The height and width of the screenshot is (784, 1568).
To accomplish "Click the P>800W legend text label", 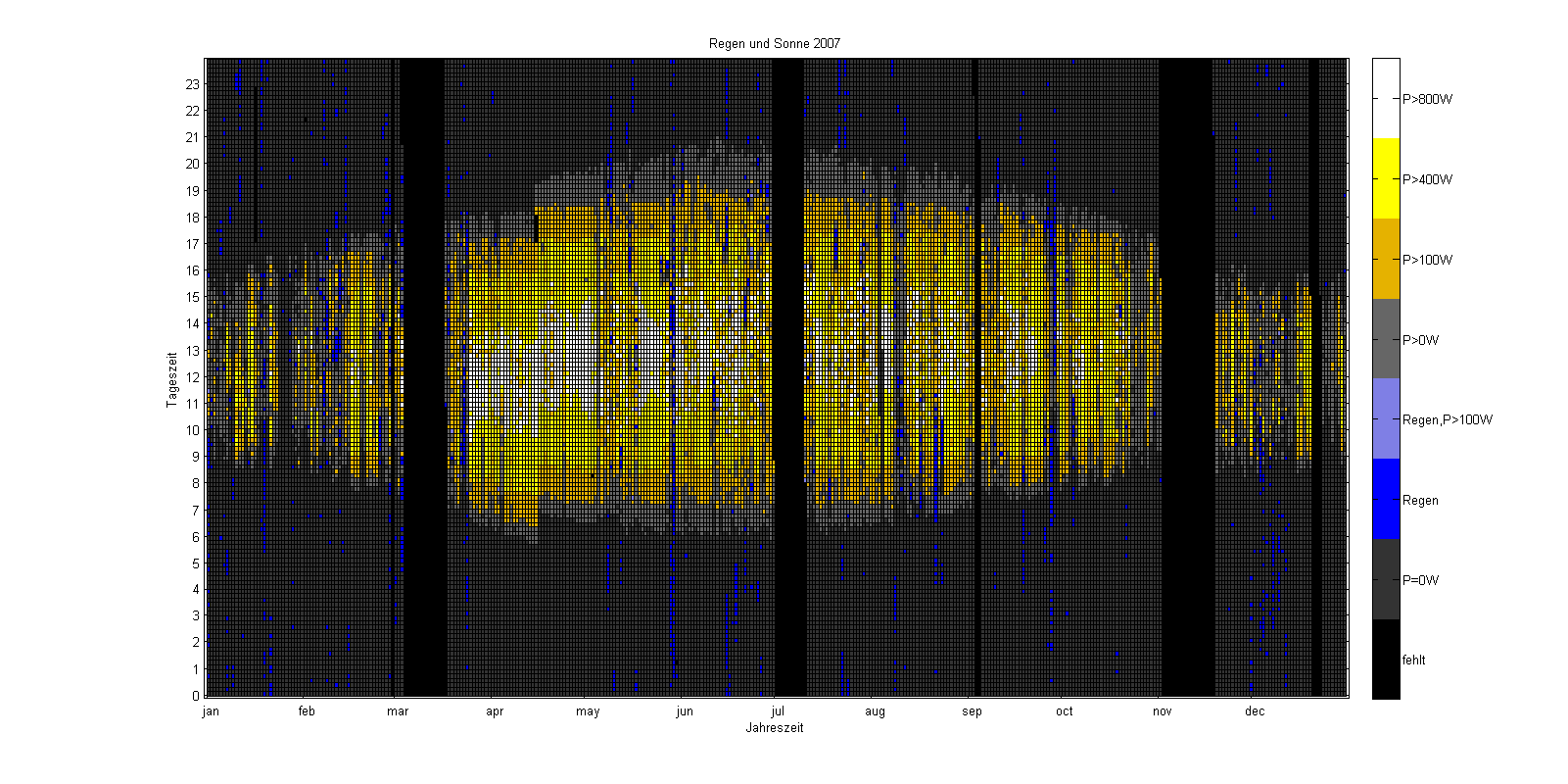I will coord(1427,99).
